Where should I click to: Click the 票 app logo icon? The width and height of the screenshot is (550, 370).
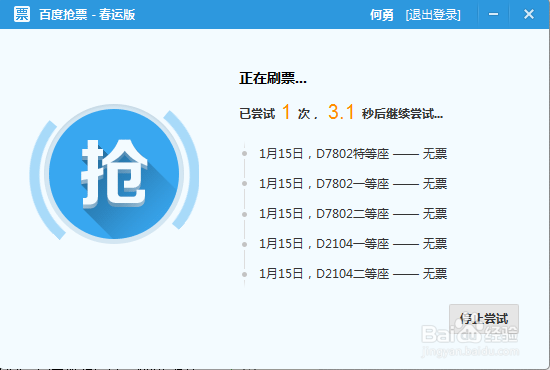point(22,14)
